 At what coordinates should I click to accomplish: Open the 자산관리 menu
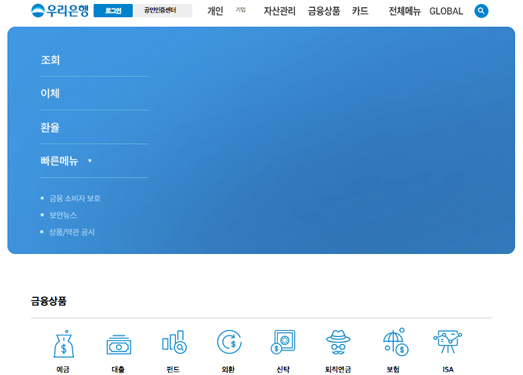coord(280,11)
